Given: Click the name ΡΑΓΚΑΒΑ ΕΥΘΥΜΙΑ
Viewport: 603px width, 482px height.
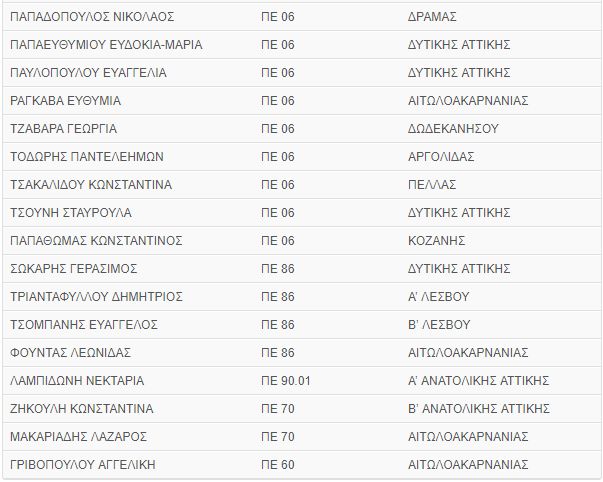Looking at the screenshot, I should click(x=65, y=101).
